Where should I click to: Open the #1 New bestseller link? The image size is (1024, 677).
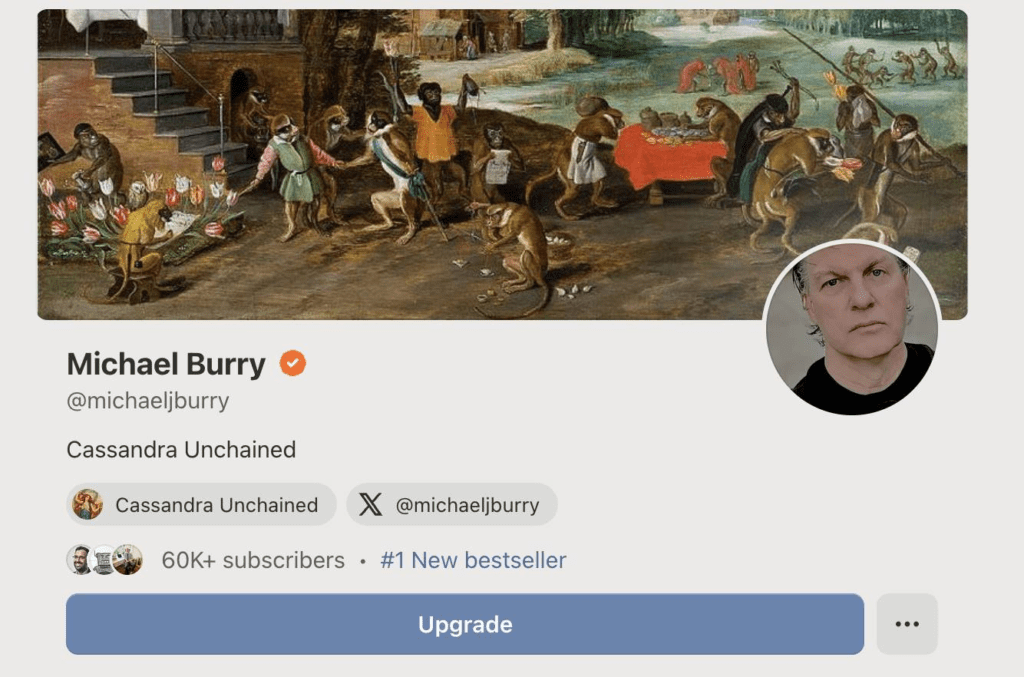coord(473,560)
